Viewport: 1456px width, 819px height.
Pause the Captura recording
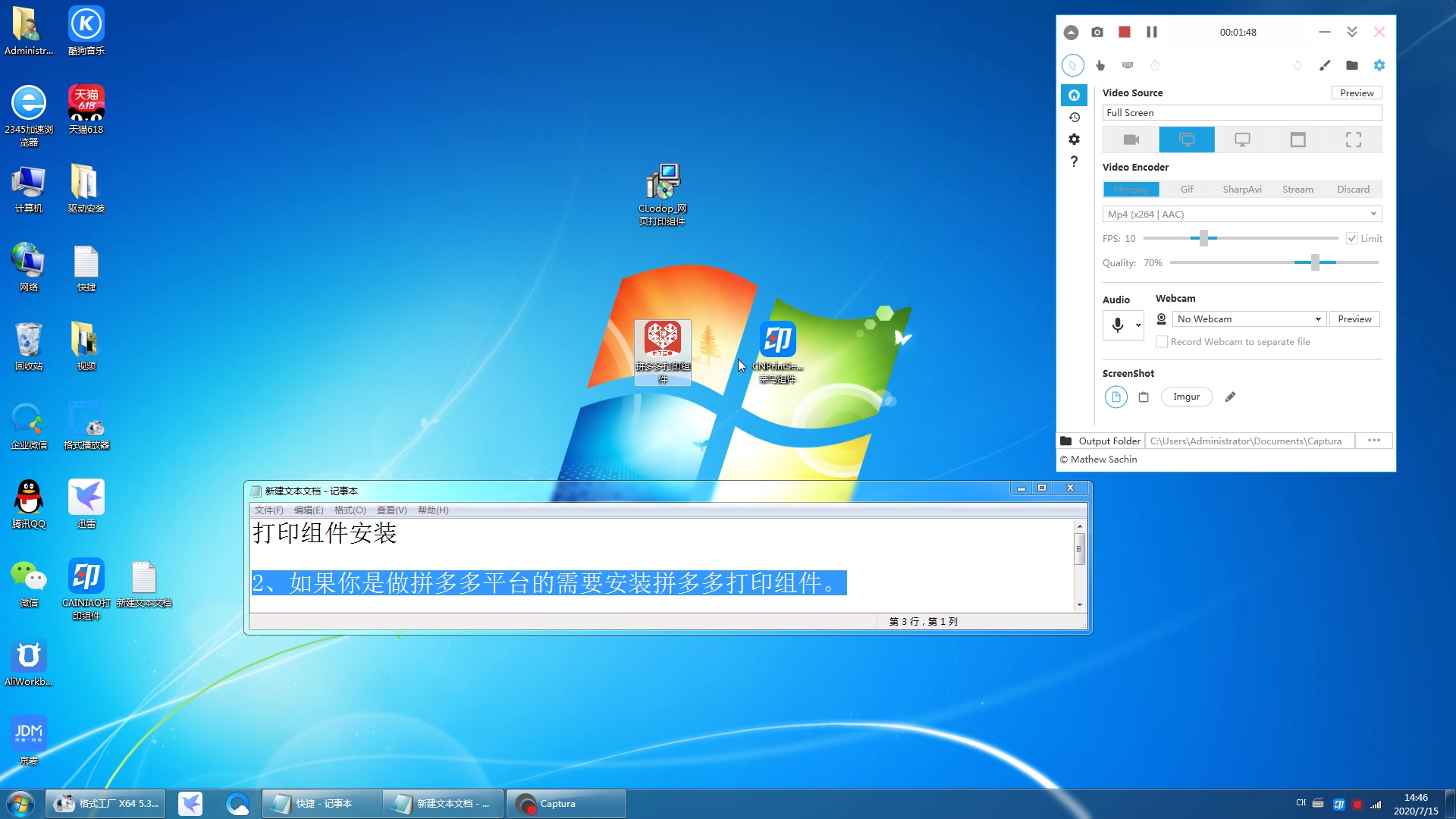1152,32
